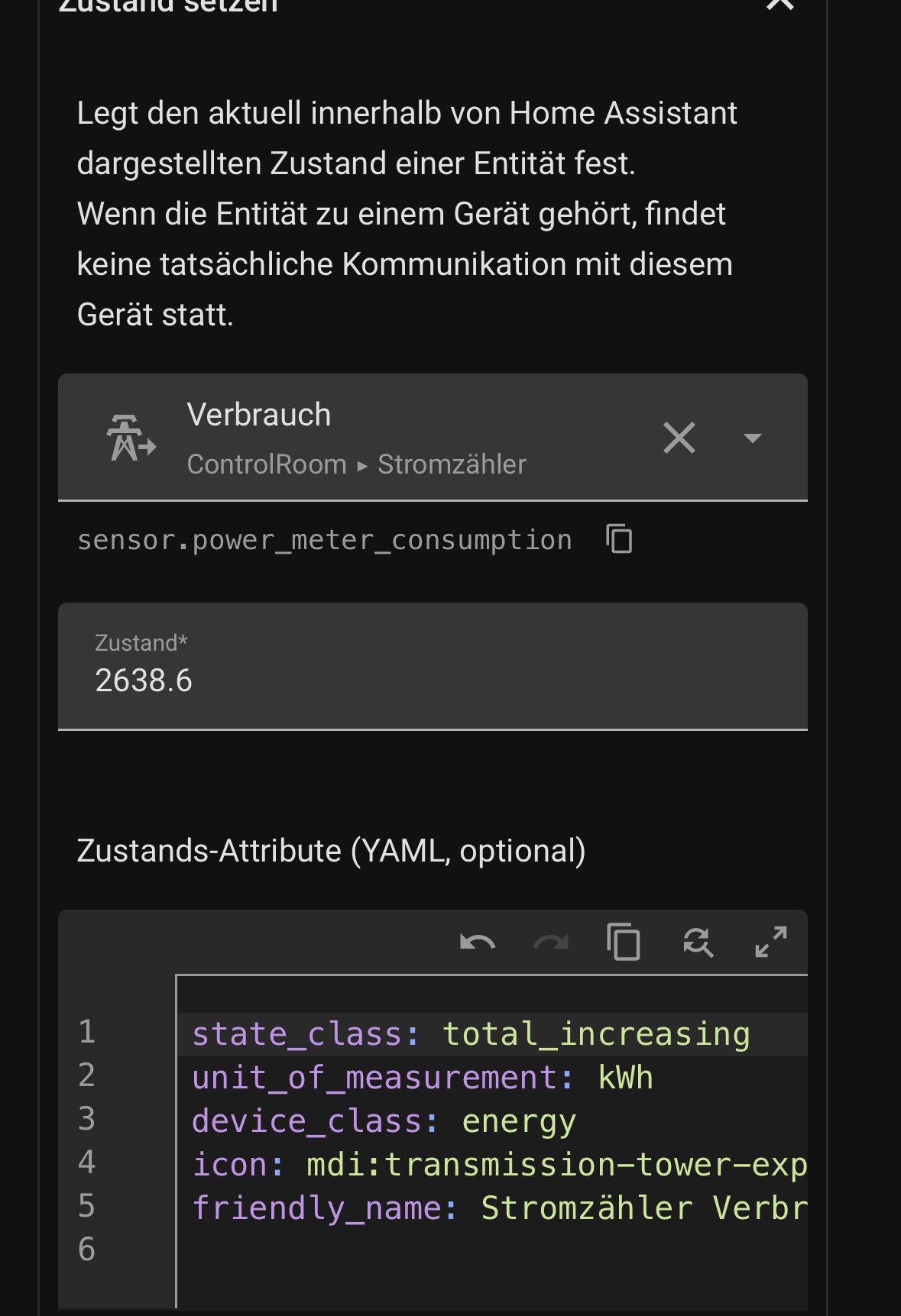
Task: Click the sensor.power_meter_consumption entity ID text
Action: click(x=325, y=540)
